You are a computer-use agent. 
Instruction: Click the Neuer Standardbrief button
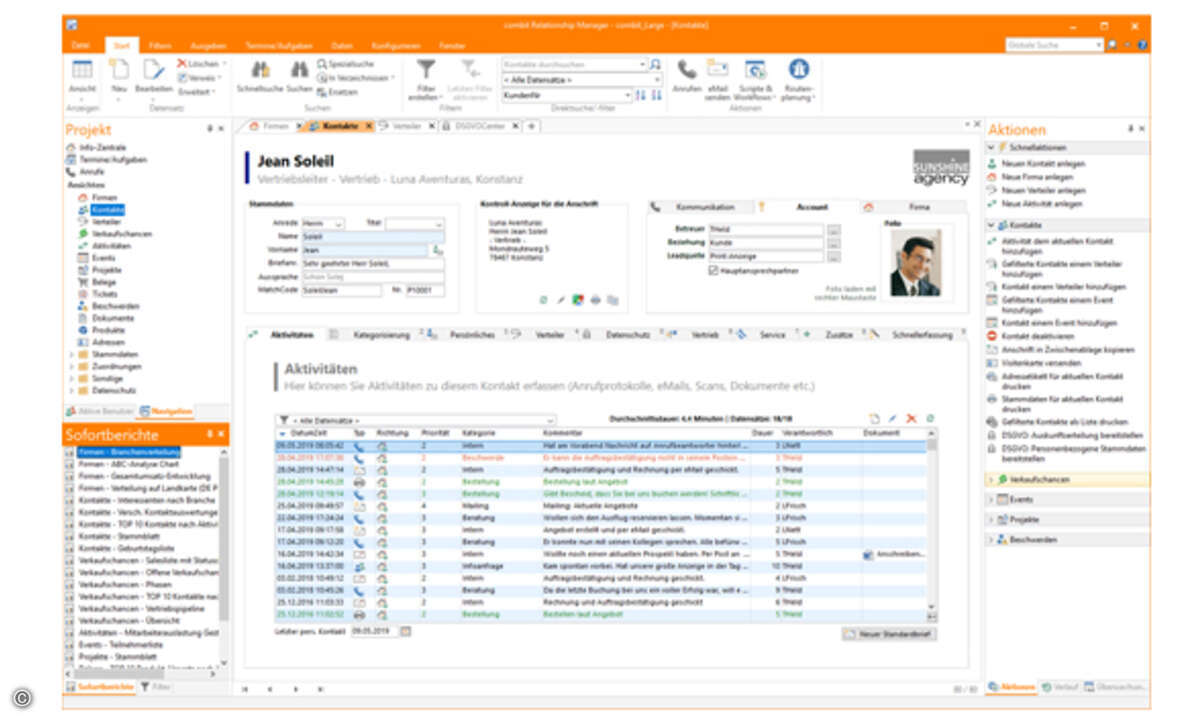click(890, 634)
